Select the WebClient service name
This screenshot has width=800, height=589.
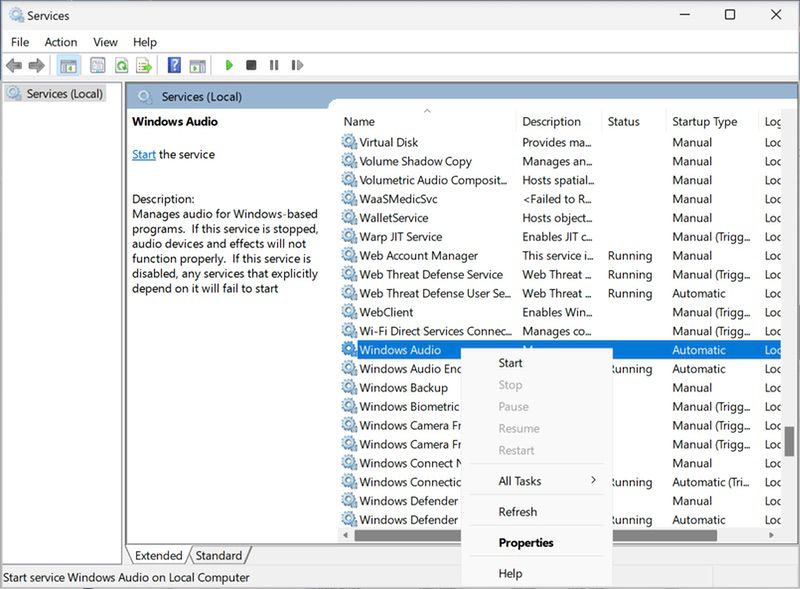pos(386,312)
